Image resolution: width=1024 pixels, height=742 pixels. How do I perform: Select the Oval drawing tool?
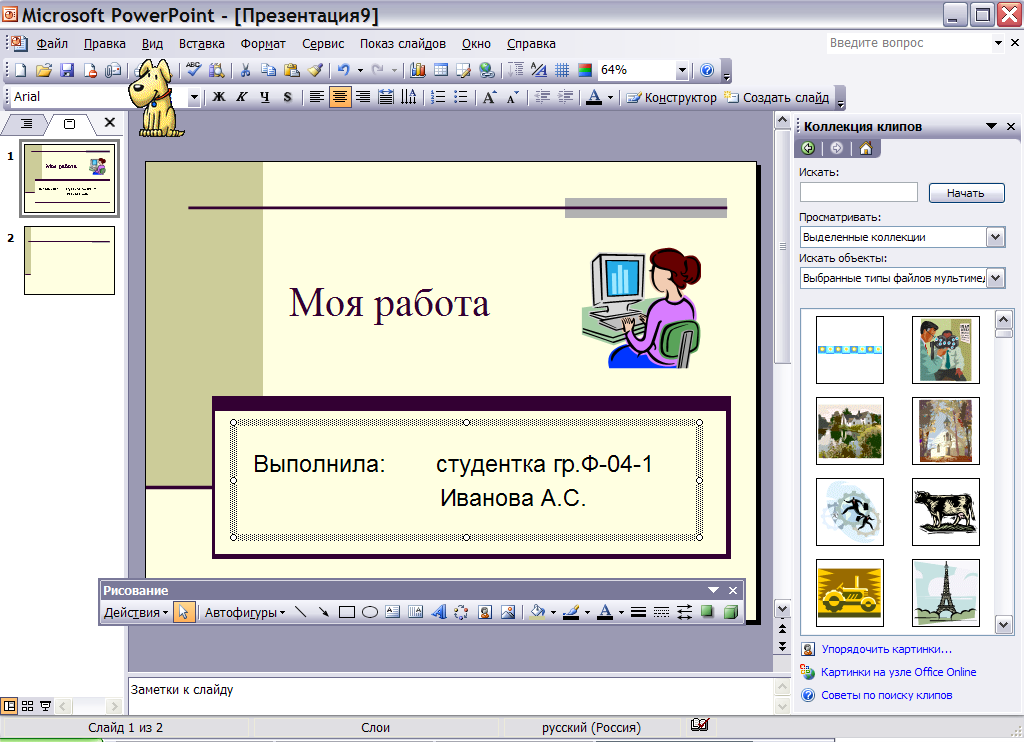pyautogui.click(x=370, y=612)
